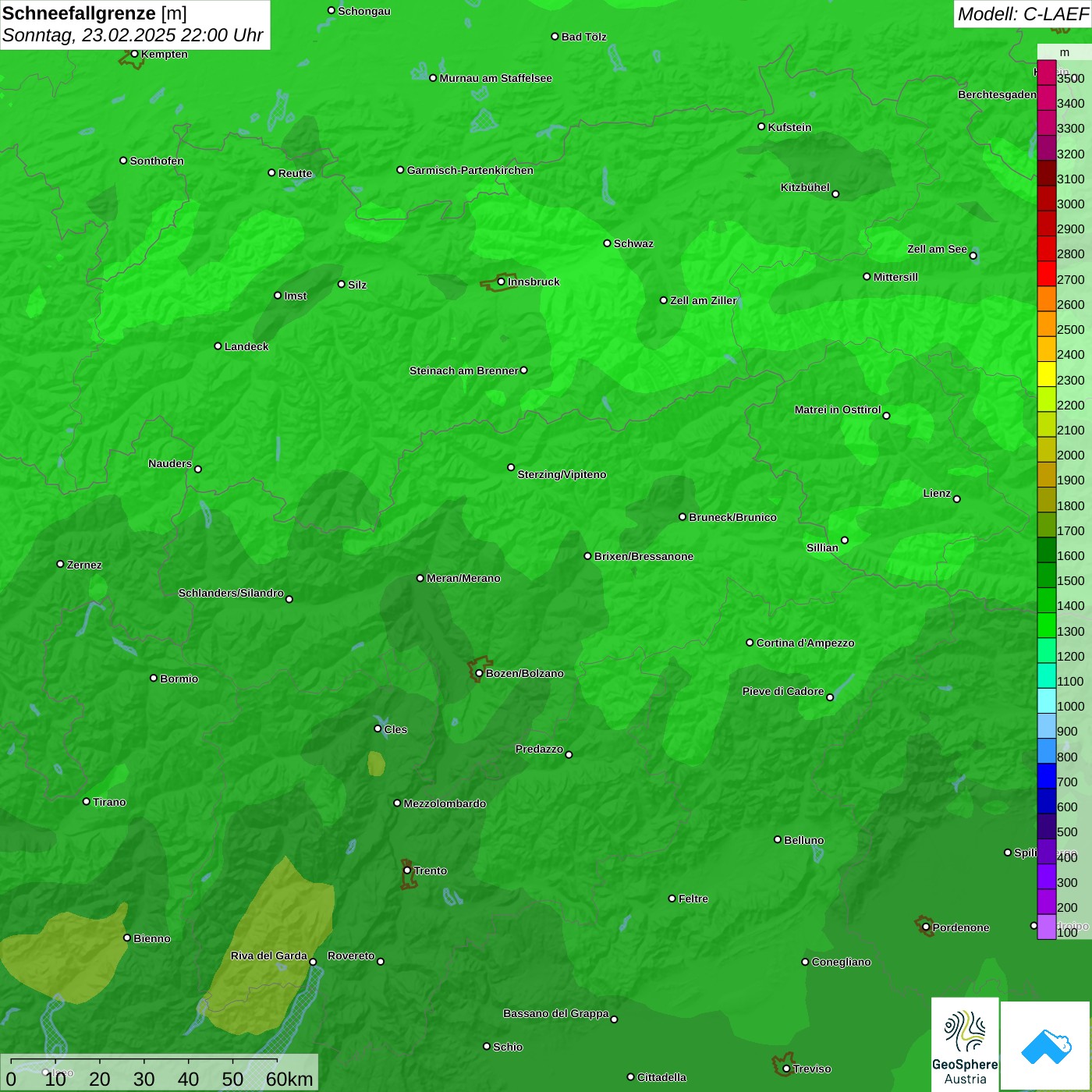Click the Kempten city marker
This screenshot has width=1092, height=1092.
point(134,54)
